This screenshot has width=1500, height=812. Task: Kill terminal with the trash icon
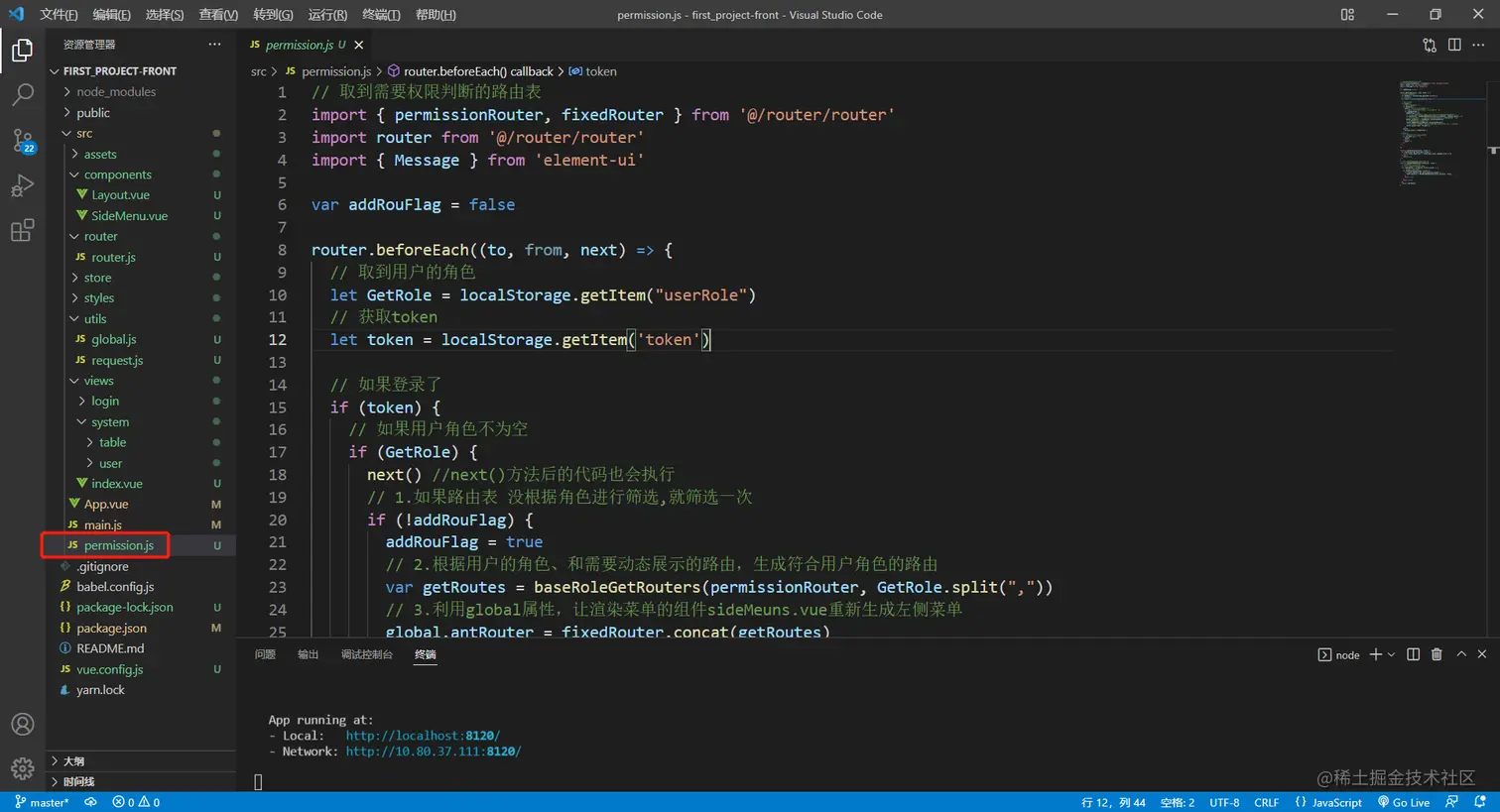pyautogui.click(x=1437, y=654)
